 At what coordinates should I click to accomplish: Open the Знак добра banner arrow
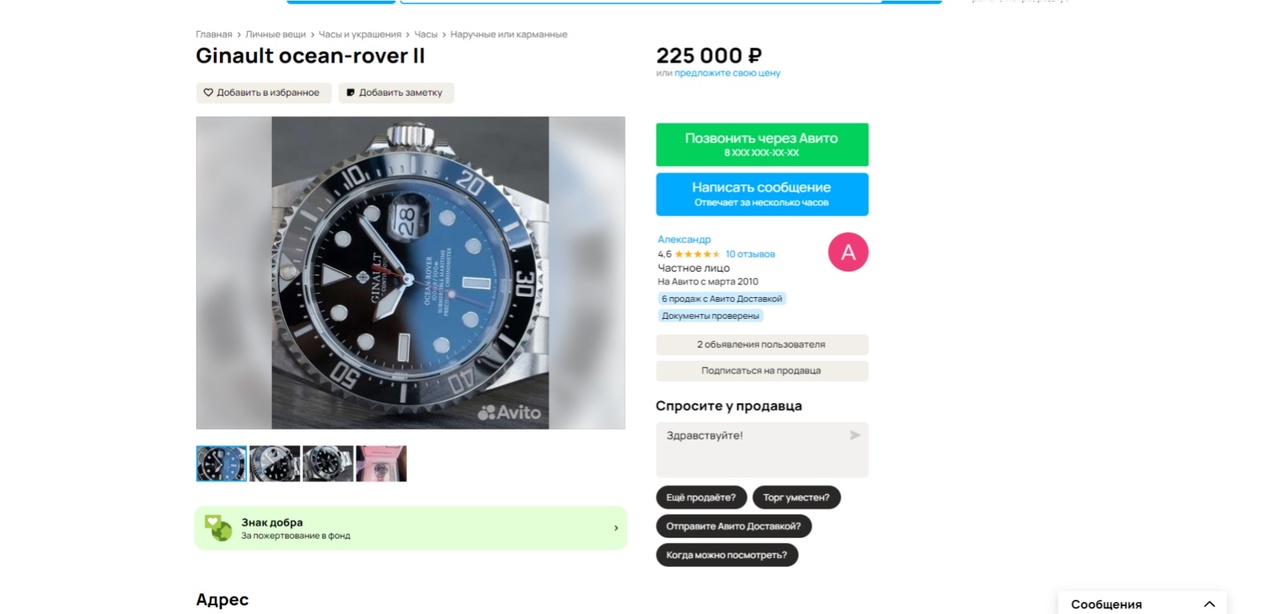616,528
